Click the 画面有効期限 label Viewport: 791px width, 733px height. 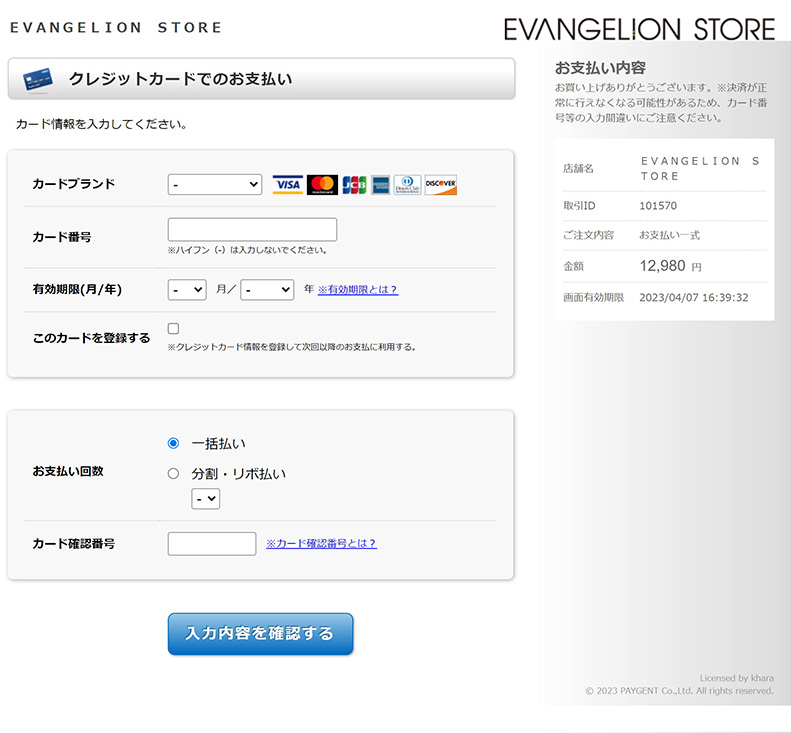coord(593,298)
